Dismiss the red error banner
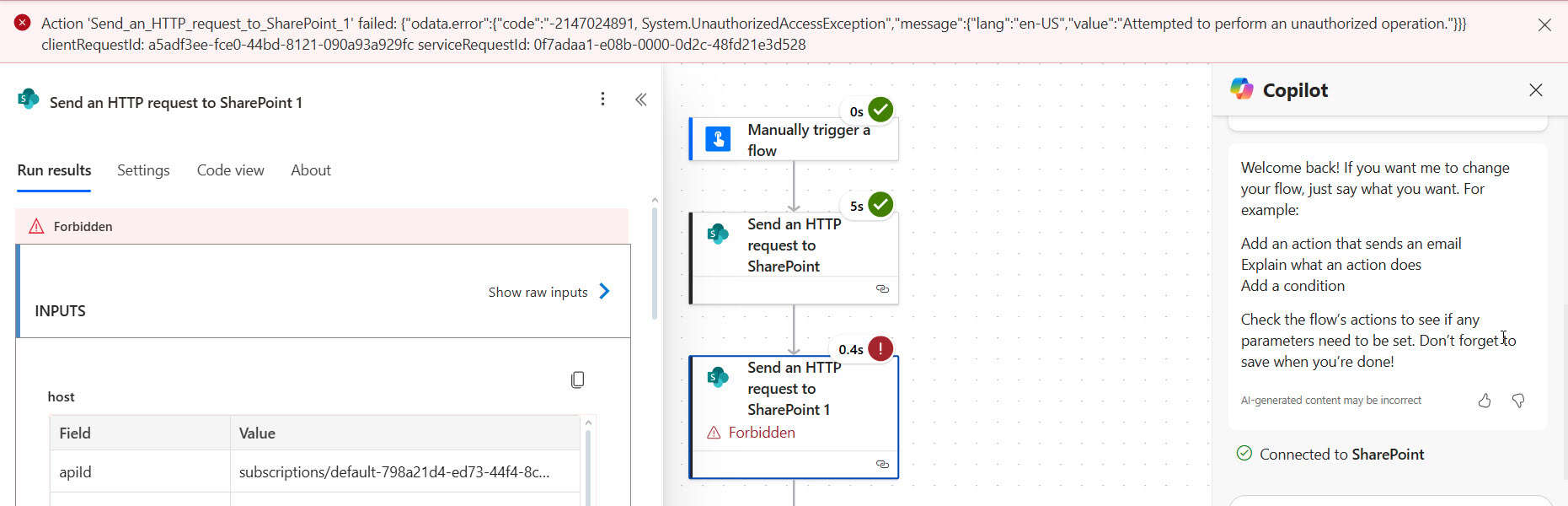Viewport: 1568px width, 506px height. [x=1544, y=25]
